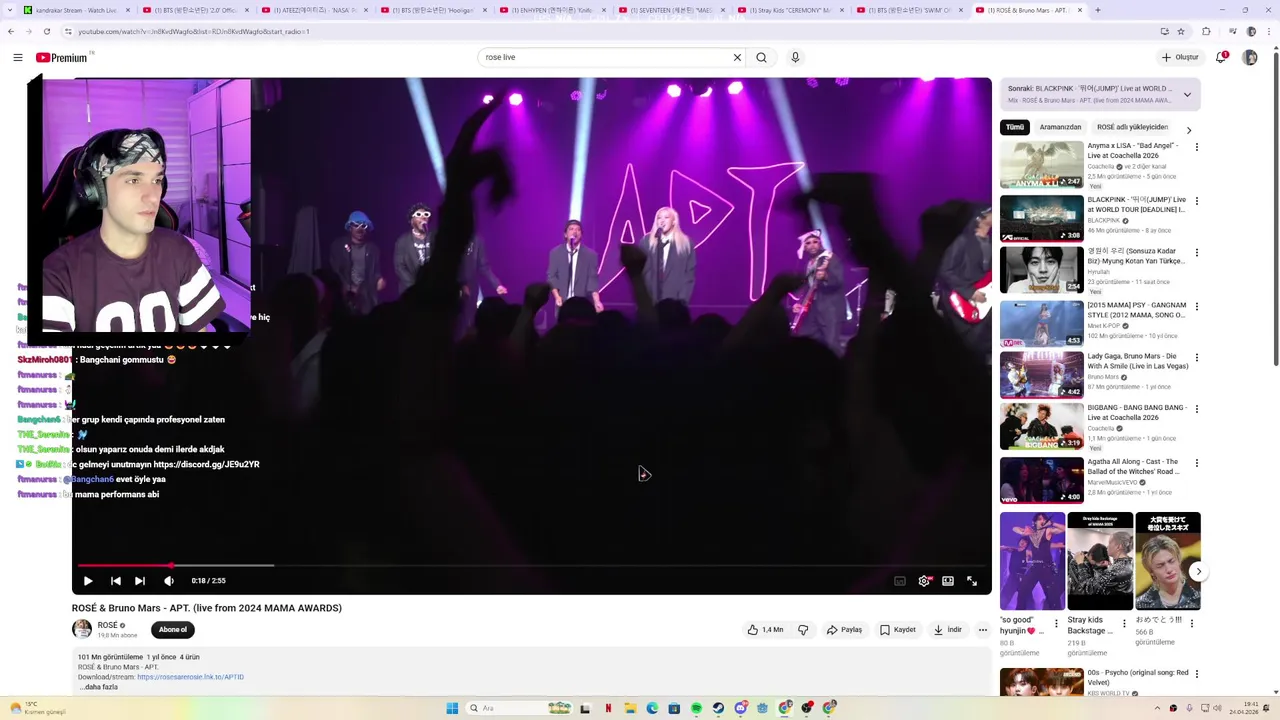Open player settings gear
This screenshot has width=1280, height=720.
pos(924,581)
